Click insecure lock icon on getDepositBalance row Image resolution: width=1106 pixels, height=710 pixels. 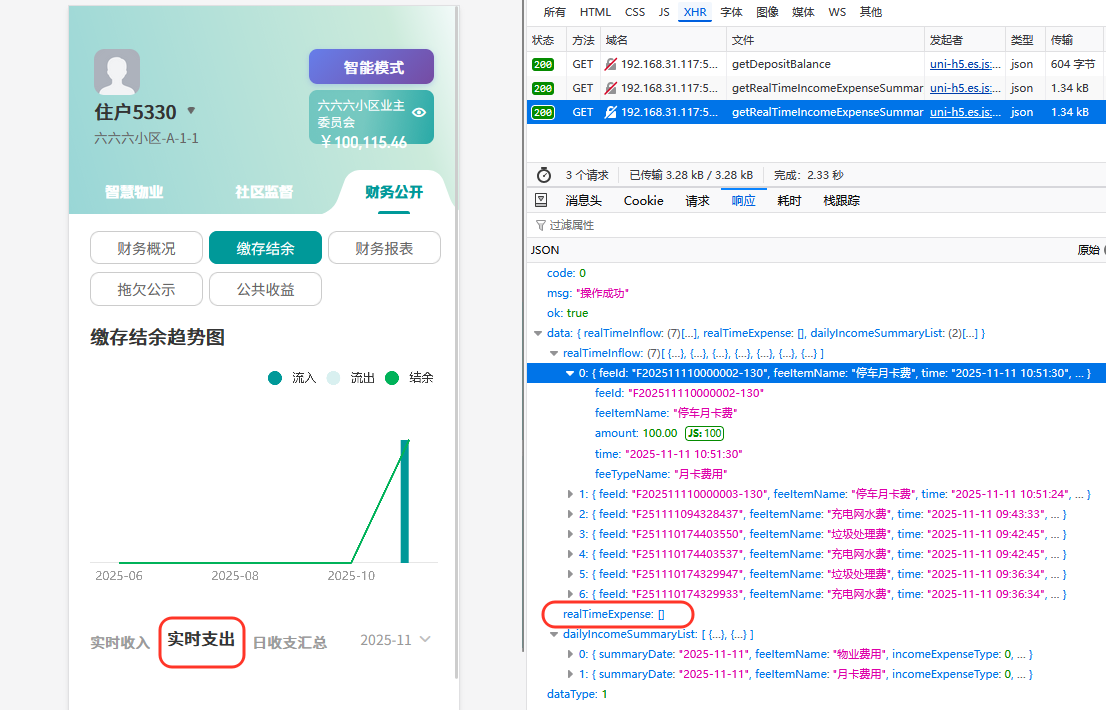coord(611,64)
